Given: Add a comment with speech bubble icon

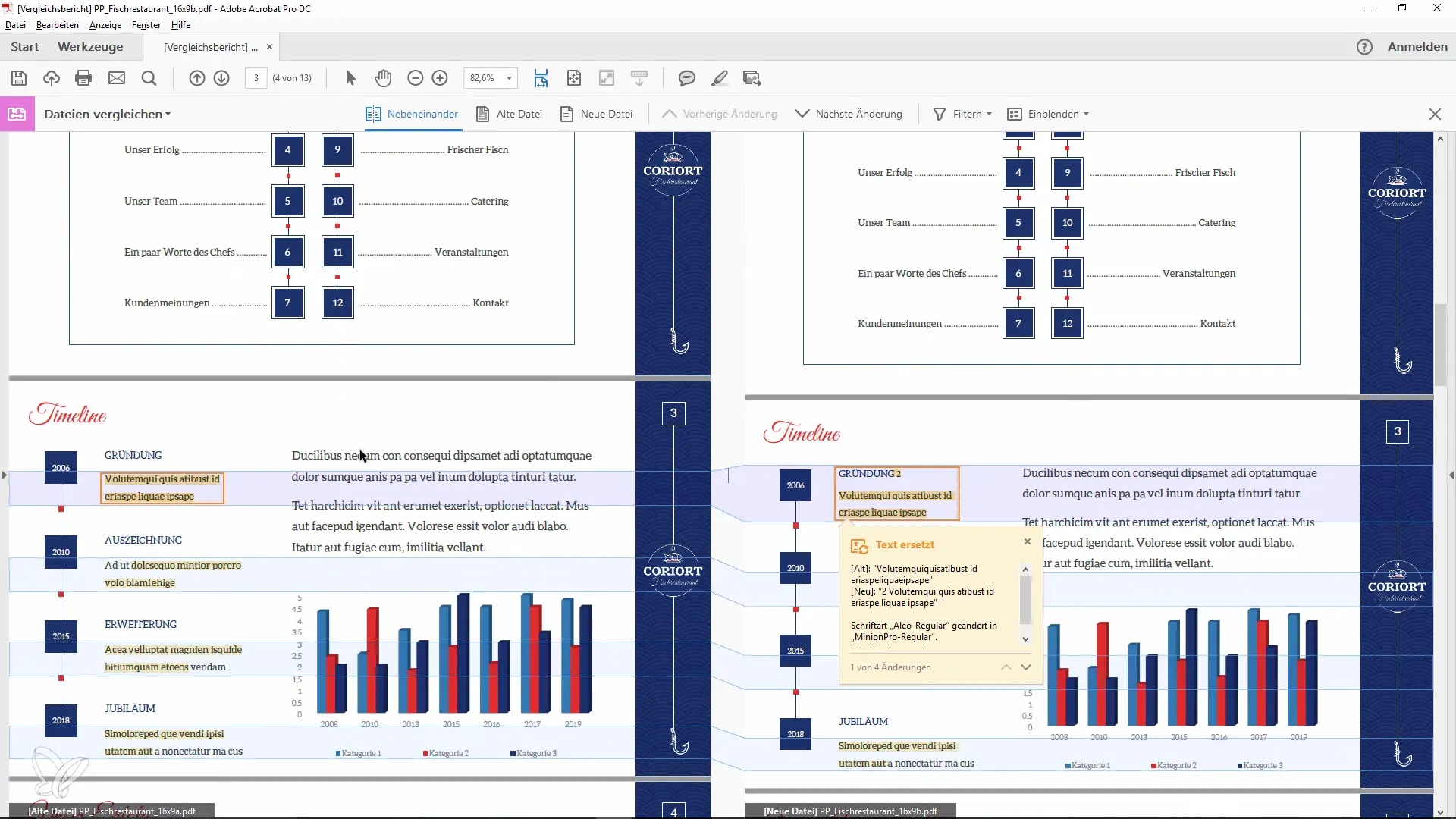Looking at the screenshot, I should (x=687, y=78).
